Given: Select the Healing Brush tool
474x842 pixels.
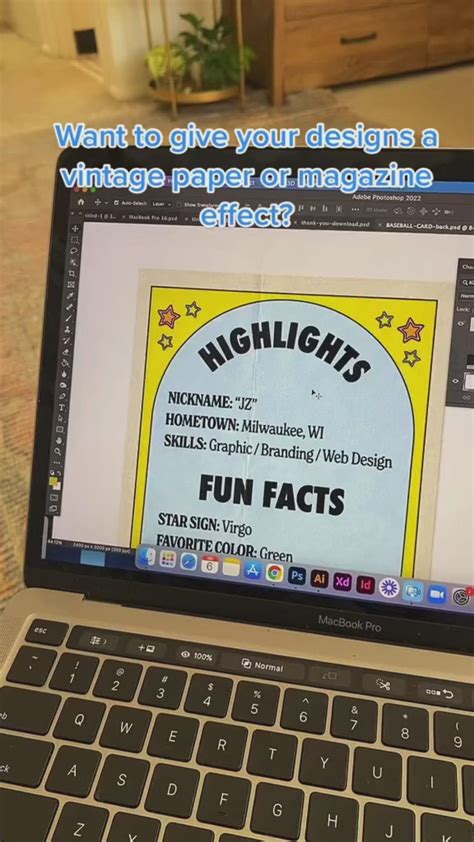Looking at the screenshot, I should [x=69, y=307].
